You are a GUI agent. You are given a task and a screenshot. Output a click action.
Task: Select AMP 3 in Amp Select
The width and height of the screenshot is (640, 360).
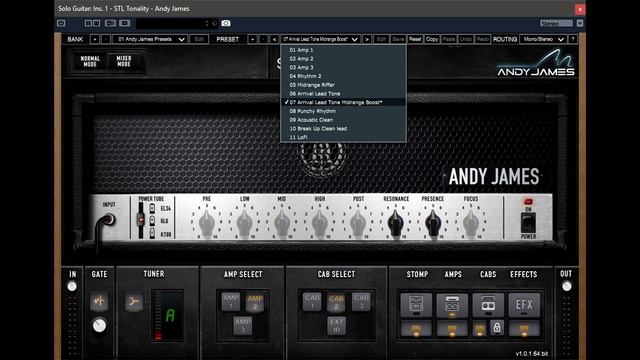point(242,325)
